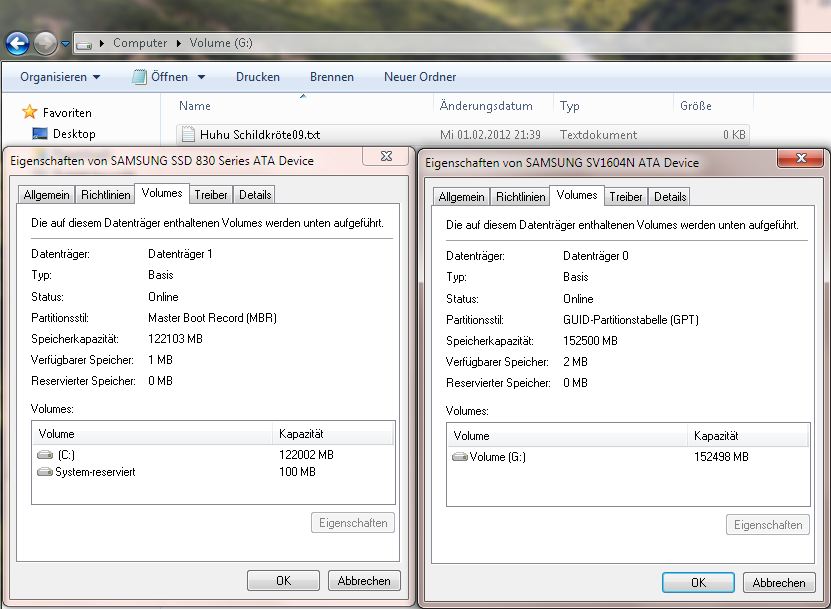The width and height of the screenshot is (831, 609).
Task: Expand the arrow after Computer breadcrumb
Action: [179, 43]
